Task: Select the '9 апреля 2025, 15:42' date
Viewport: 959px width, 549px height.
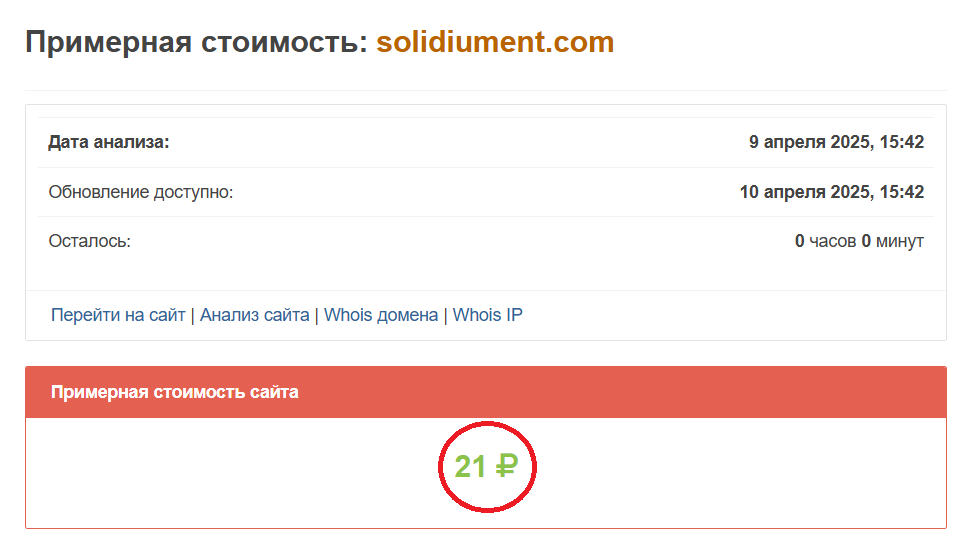Action: tap(836, 142)
